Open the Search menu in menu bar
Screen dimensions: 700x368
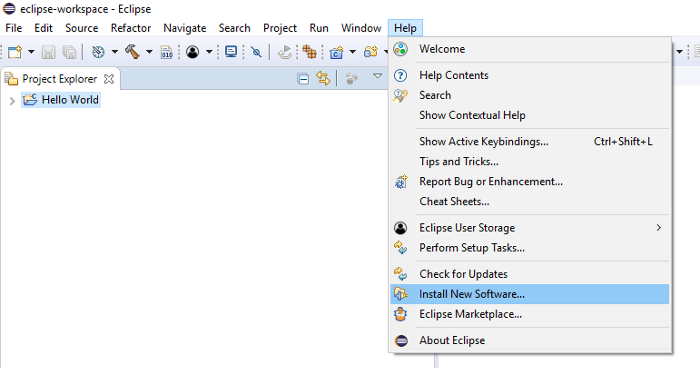click(234, 28)
